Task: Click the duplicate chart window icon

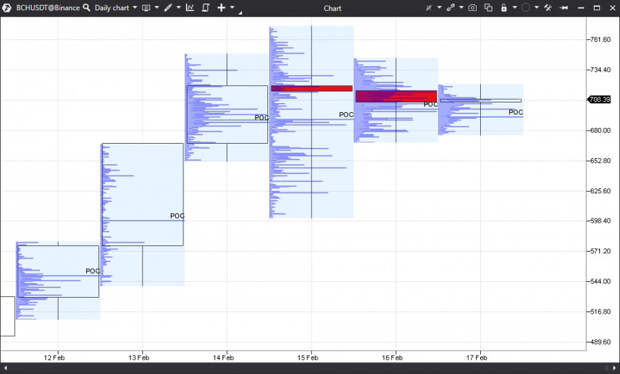Action: click(x=488, y=8)
